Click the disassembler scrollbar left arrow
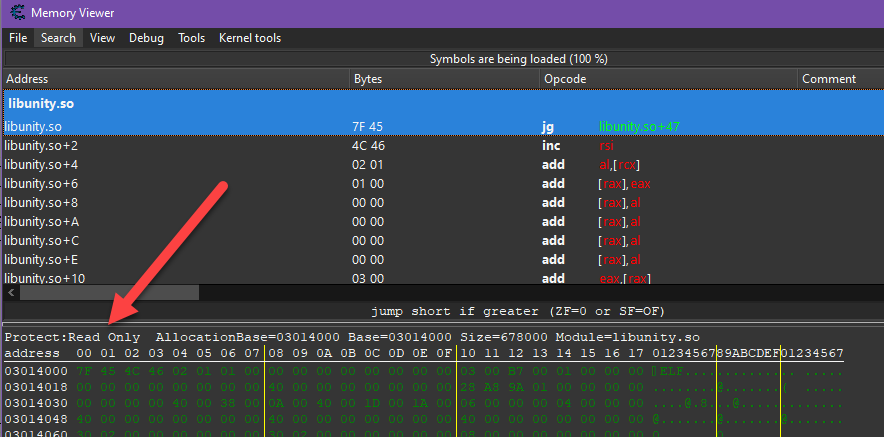Image resolution: width=884 pixels, height=437 pixels. pyautogui.click(x=11, y=293)
